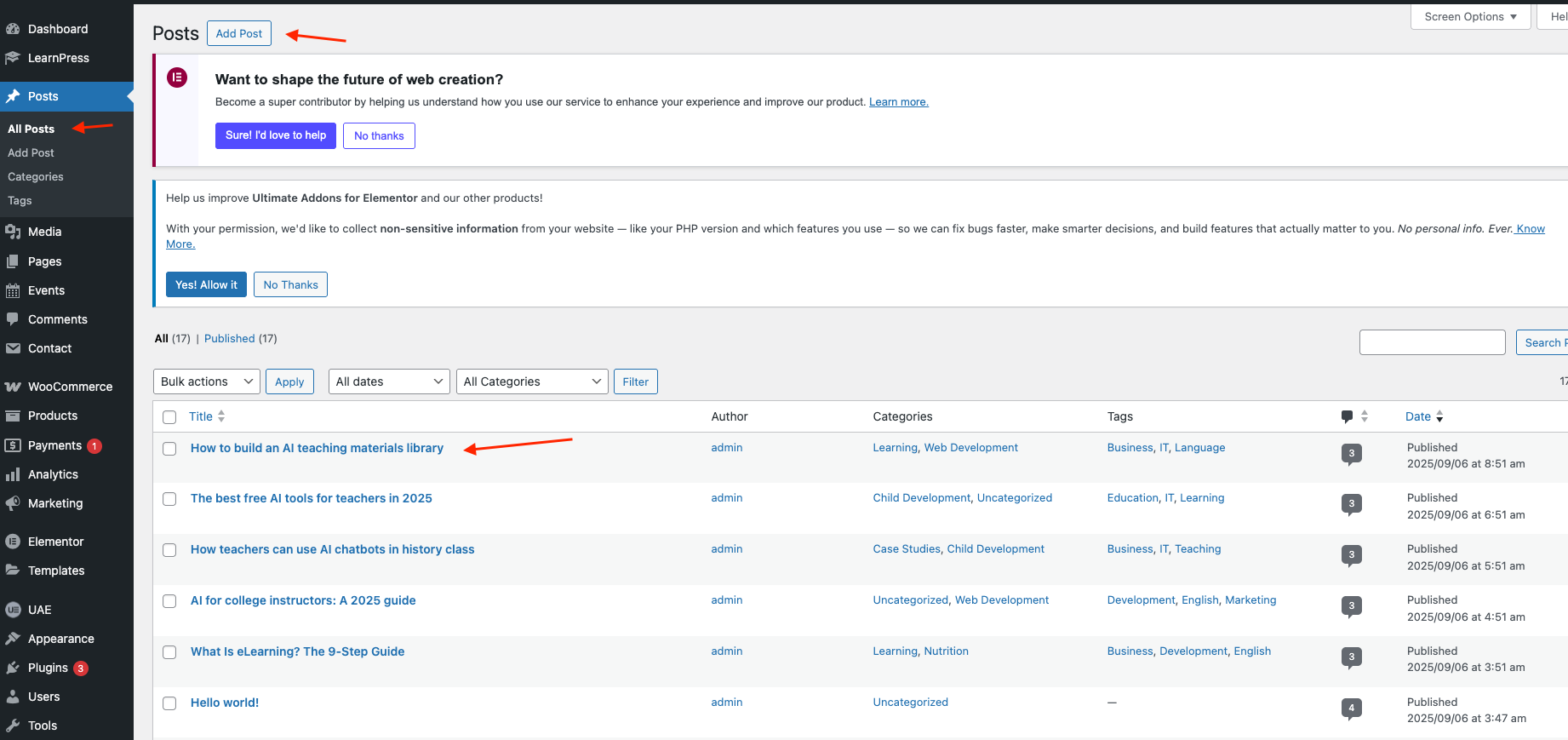The image size is (1568, 740).
Task: Click the Media icon in sidebar
Action: (13, 232)
